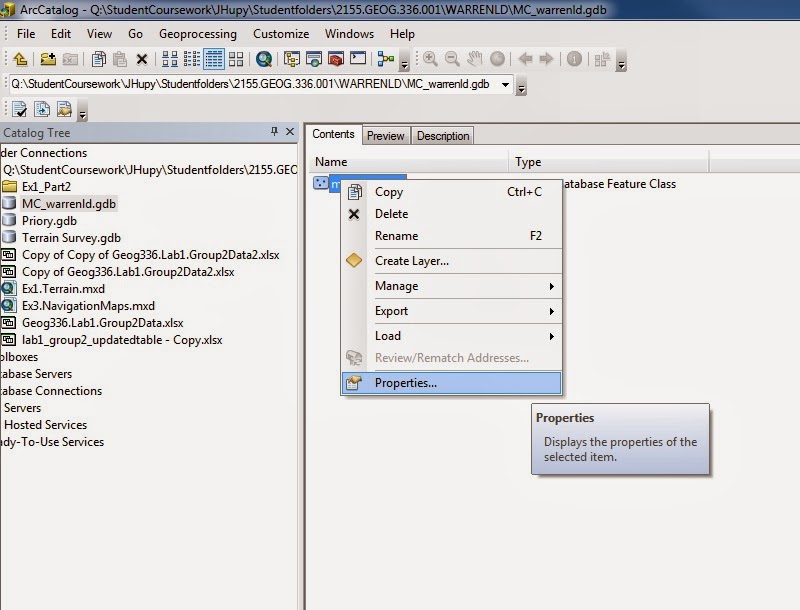Open the ArcToolbox window icon

pos(336,59)
